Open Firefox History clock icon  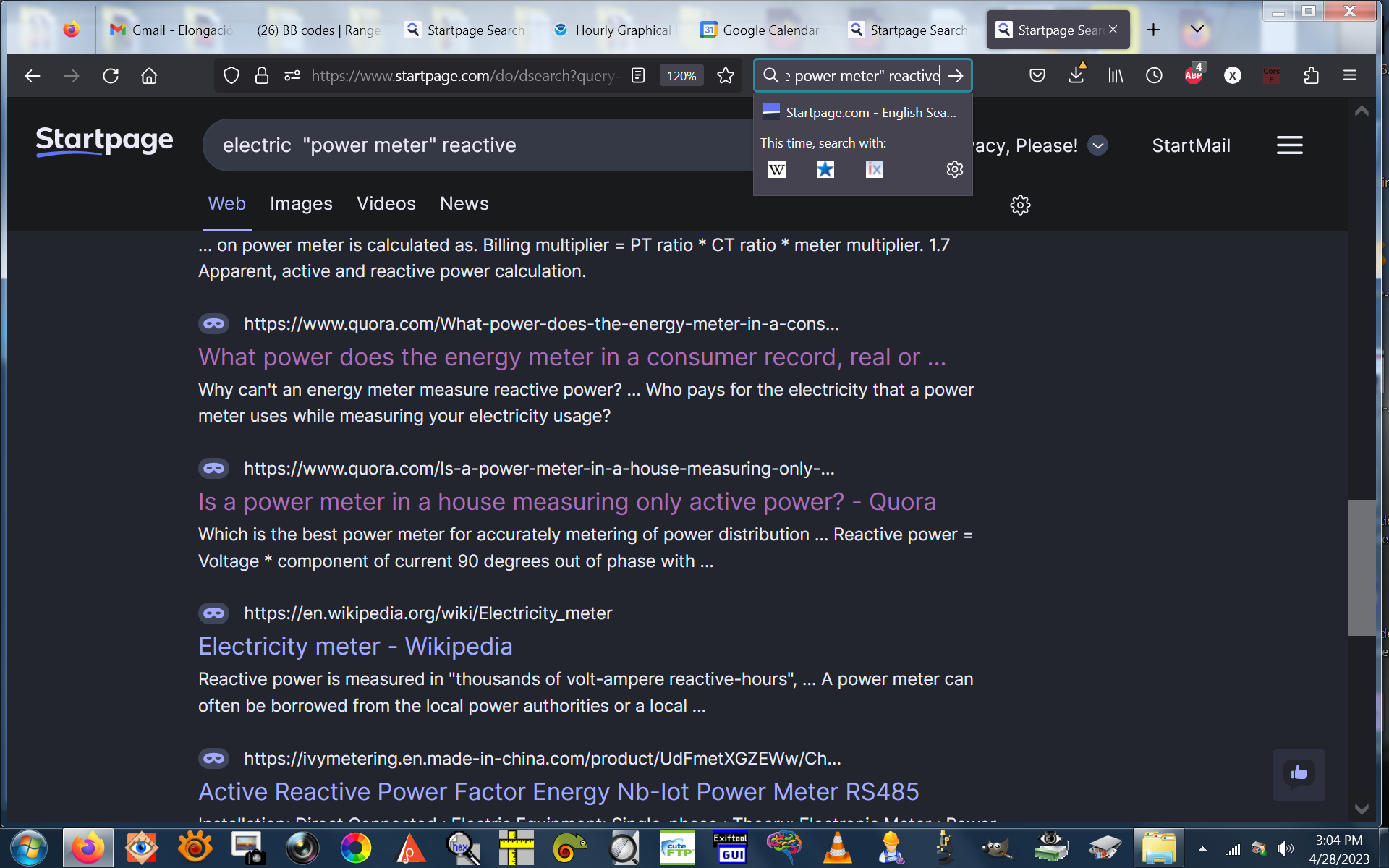click(x=1154, y=75)
